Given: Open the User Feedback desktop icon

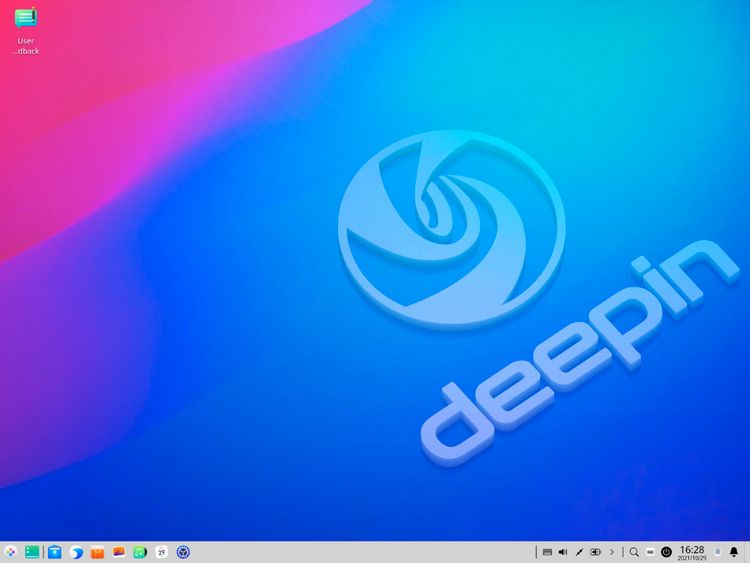Looking at the screenshot, I should click(x=26, y=31).
